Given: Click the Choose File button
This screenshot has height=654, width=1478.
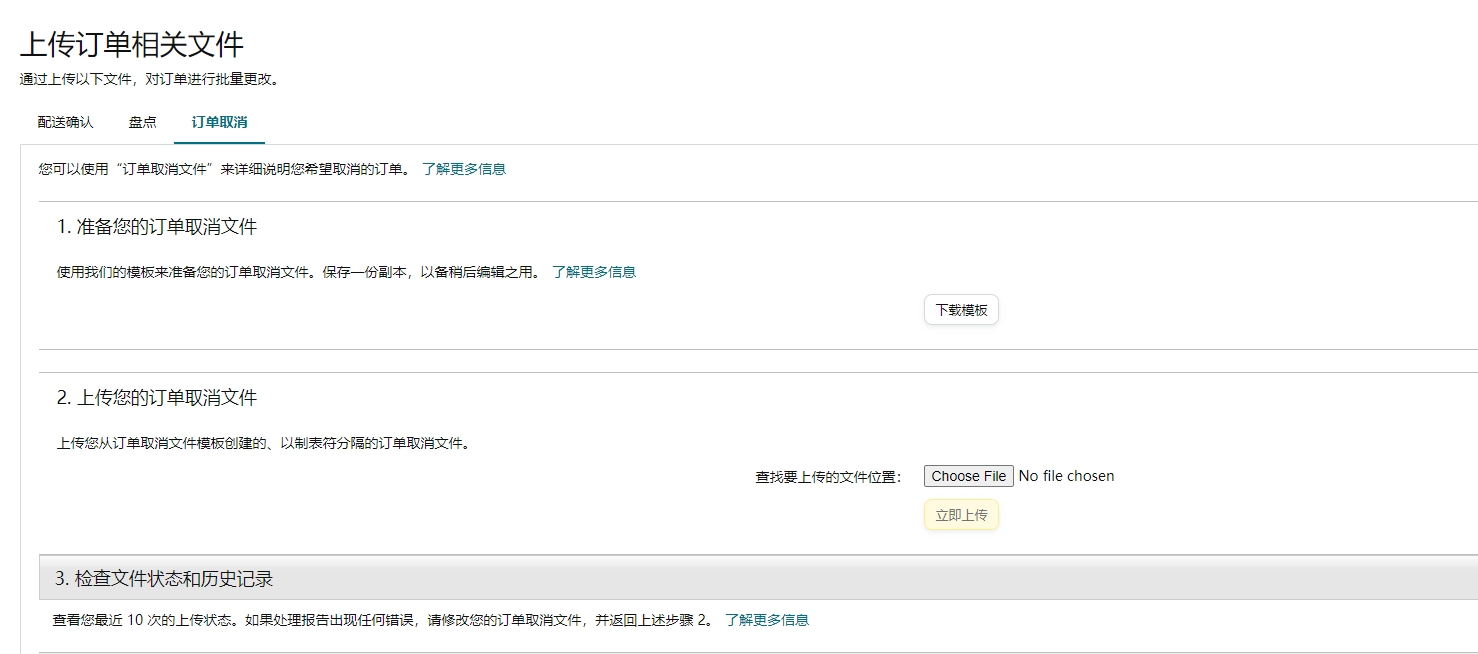Looking at the screenshot, I should coord(969,476).
